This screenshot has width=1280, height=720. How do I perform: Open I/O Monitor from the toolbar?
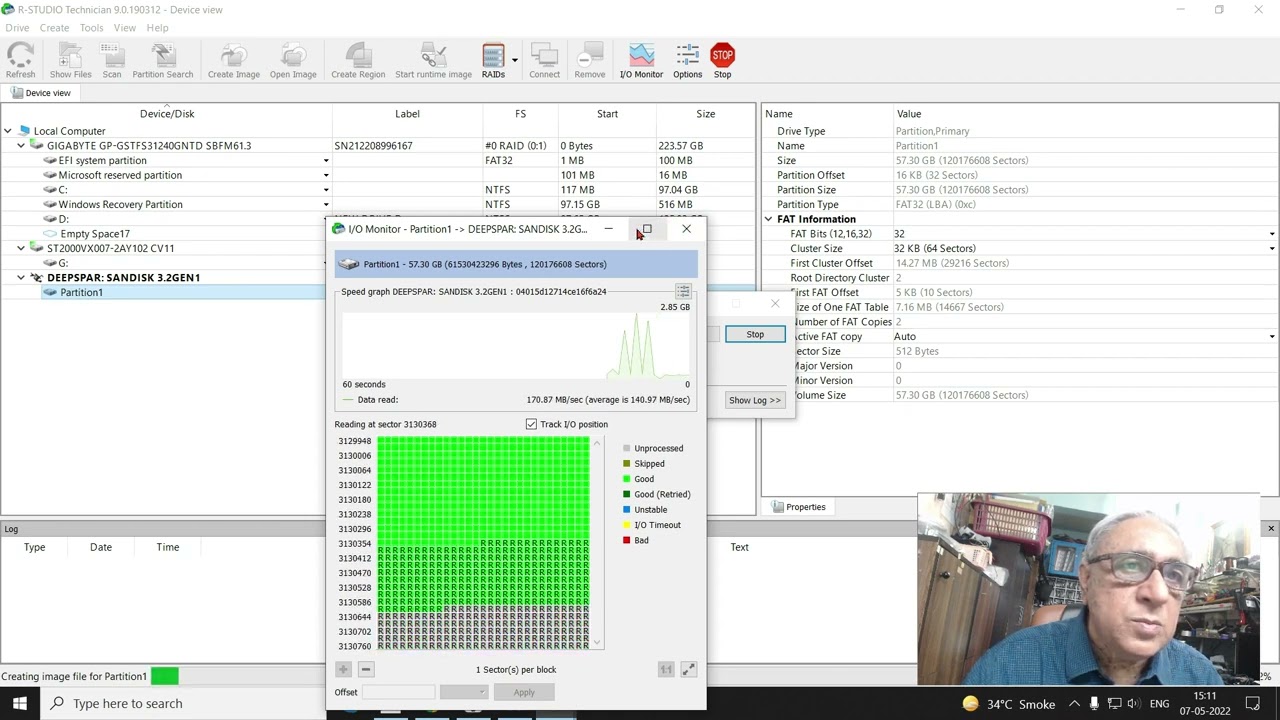coord(641,61)
